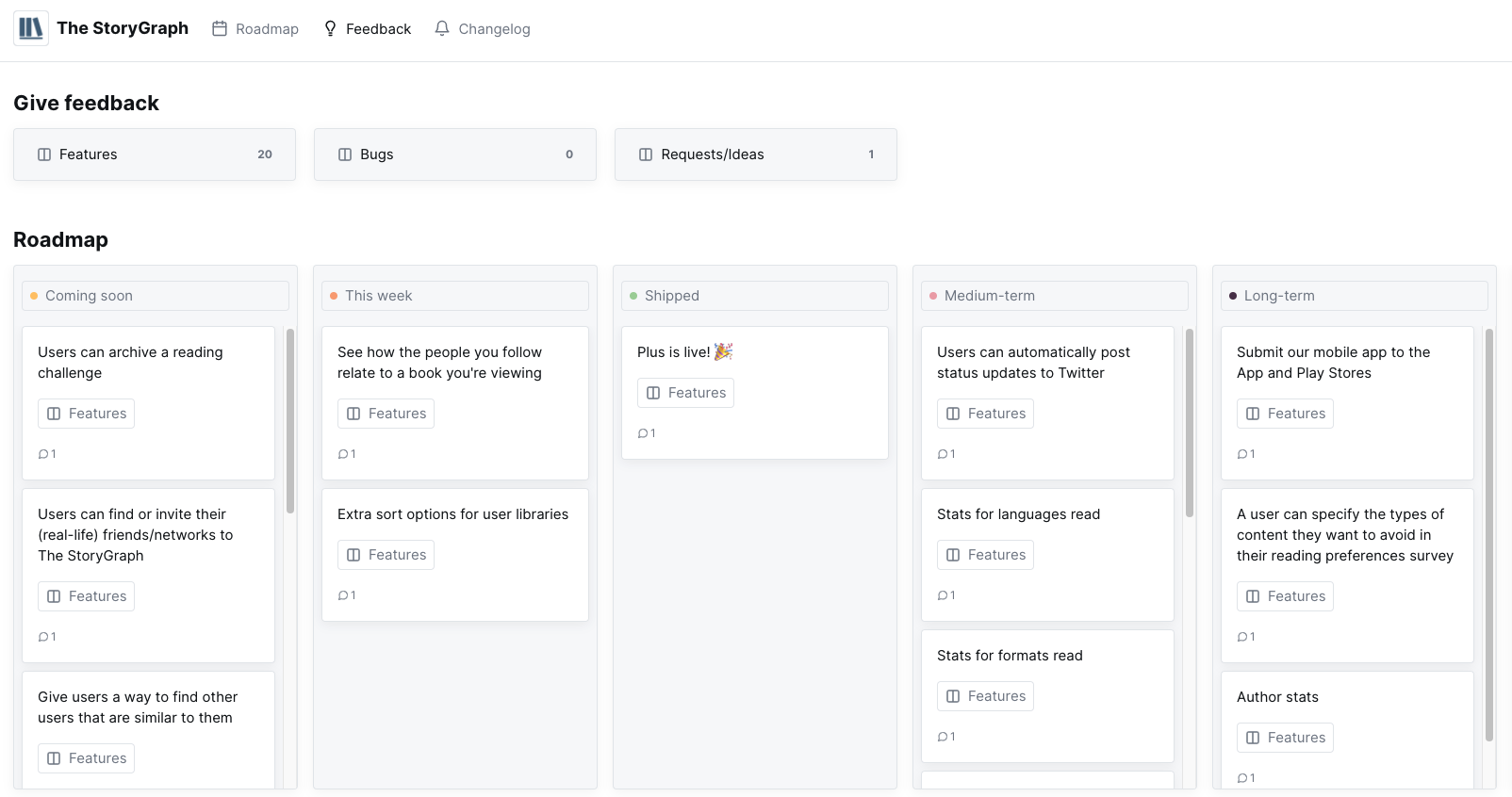
Task: Click Features tag on 'Plus is live!' card
Action: (686, 393)
